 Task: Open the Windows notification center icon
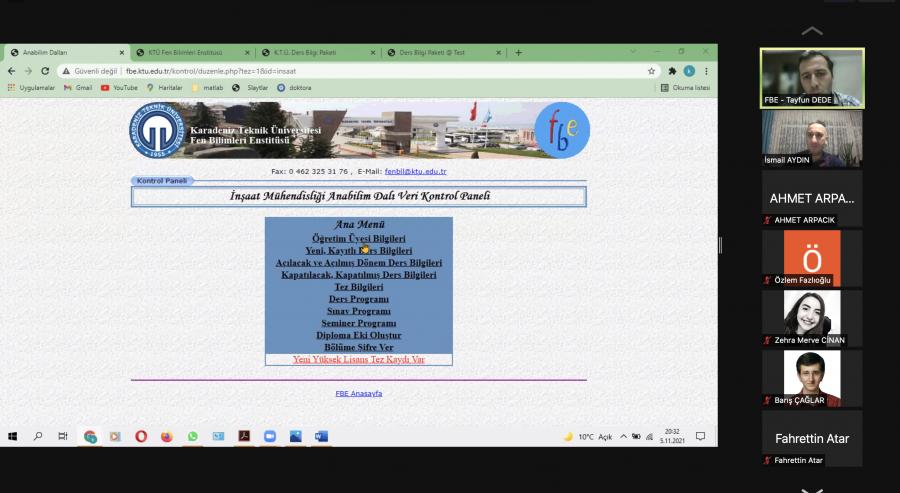click(700, 437)
